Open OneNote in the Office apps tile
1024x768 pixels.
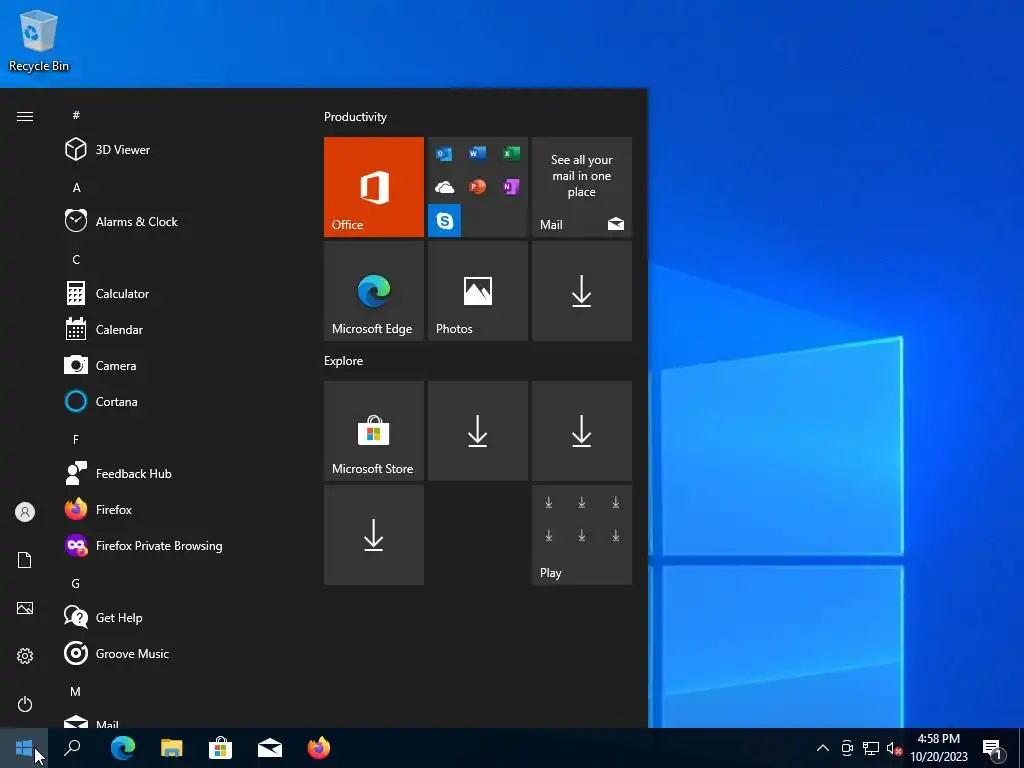pyautogui.click(x=511, y=187)
